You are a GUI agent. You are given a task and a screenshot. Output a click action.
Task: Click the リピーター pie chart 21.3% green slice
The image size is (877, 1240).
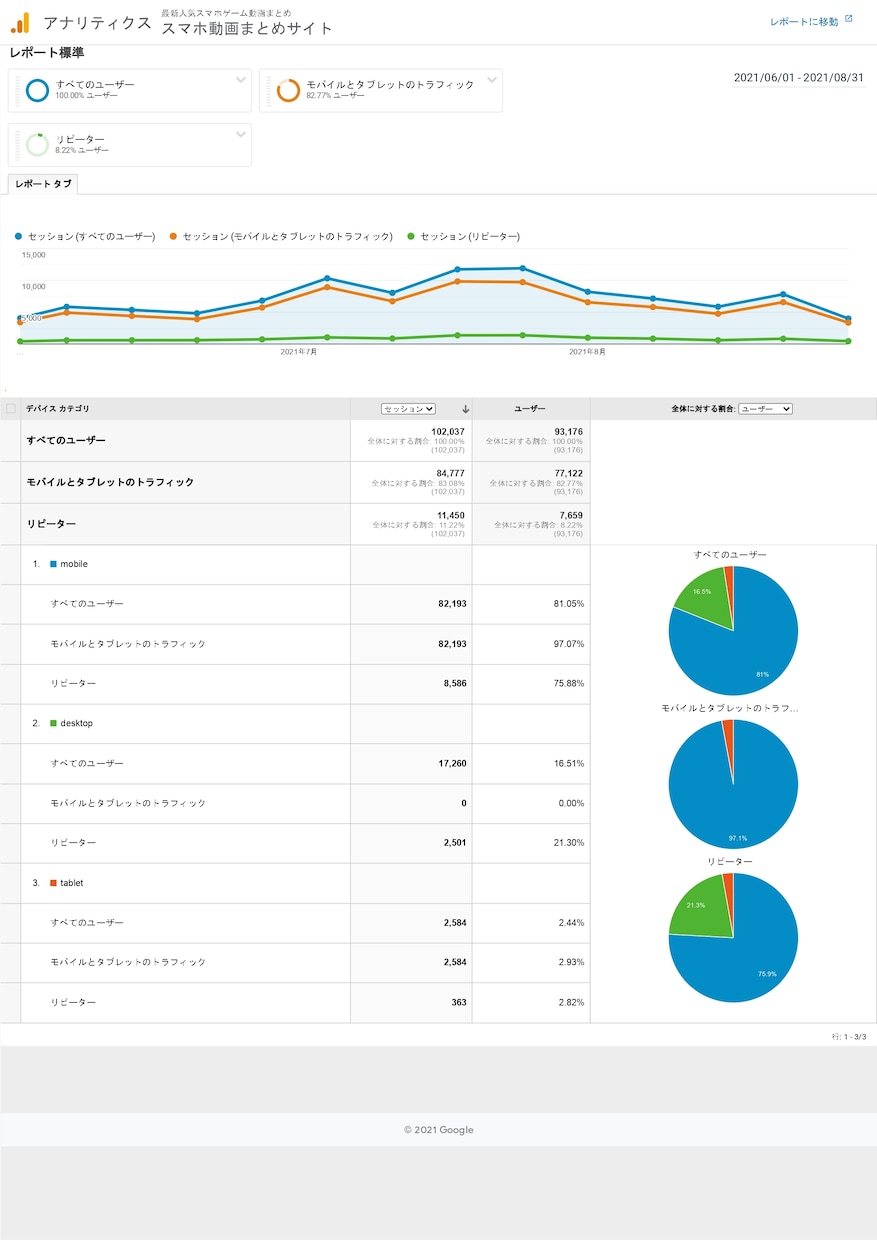point(700,905)
